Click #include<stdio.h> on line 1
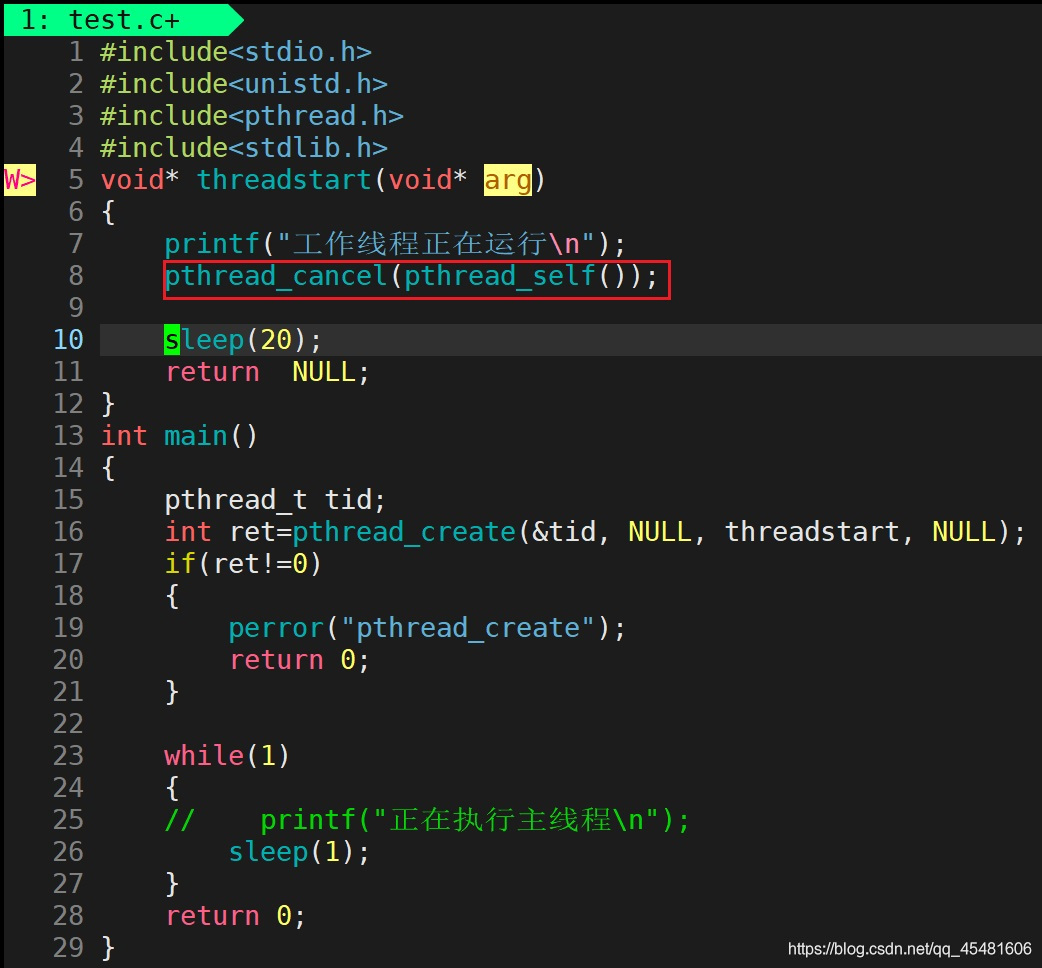The width and height of the screenshot is (1042, 968). pyautogui.click(x=236, y=52)
